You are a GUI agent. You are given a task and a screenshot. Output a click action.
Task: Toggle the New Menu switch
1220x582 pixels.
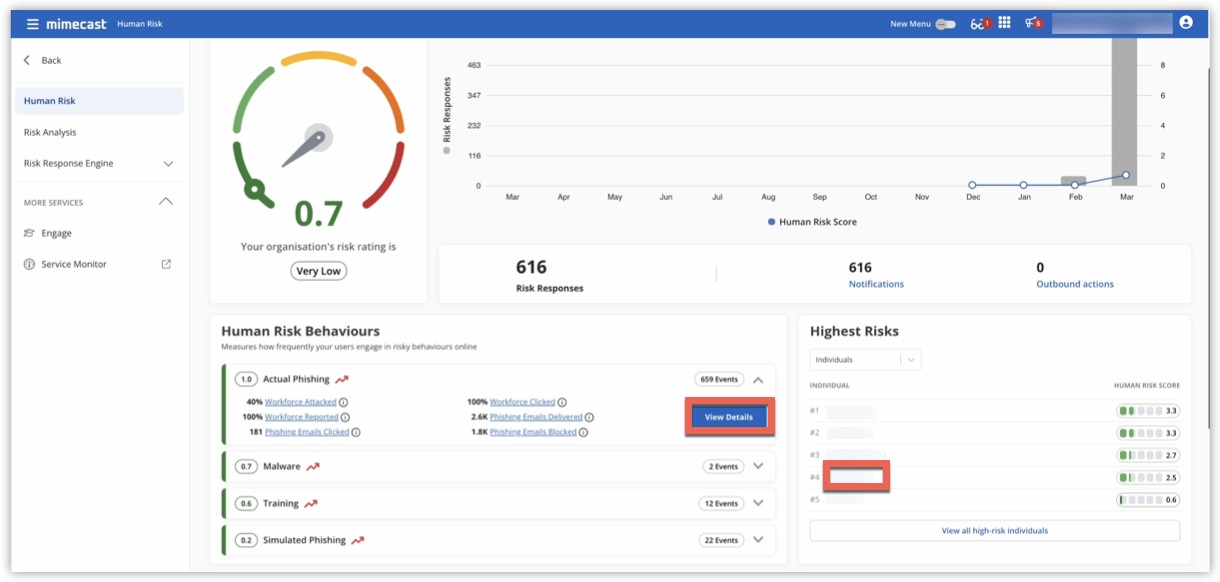coord(945,24)
